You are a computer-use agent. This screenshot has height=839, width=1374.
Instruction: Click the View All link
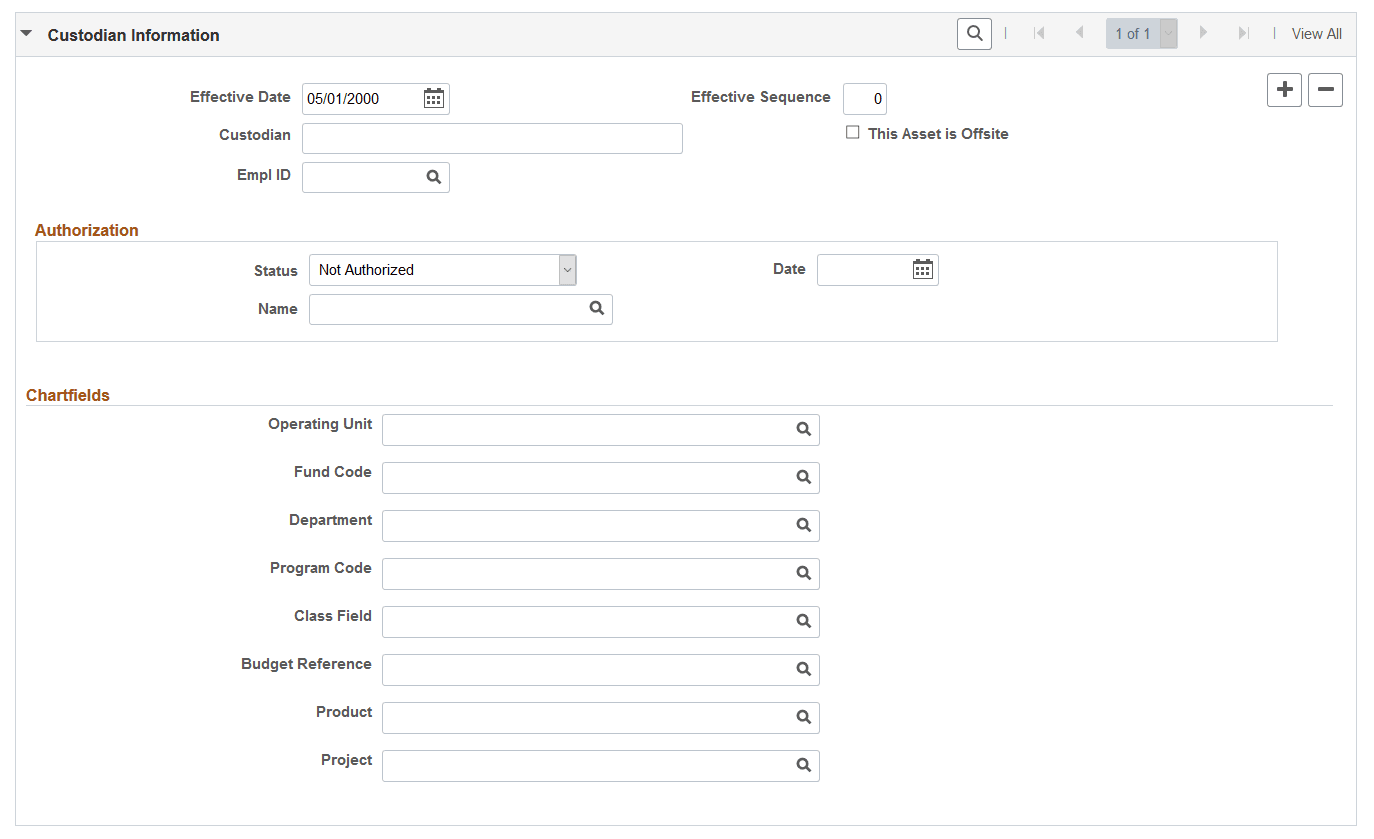[x=1316, y=33]
